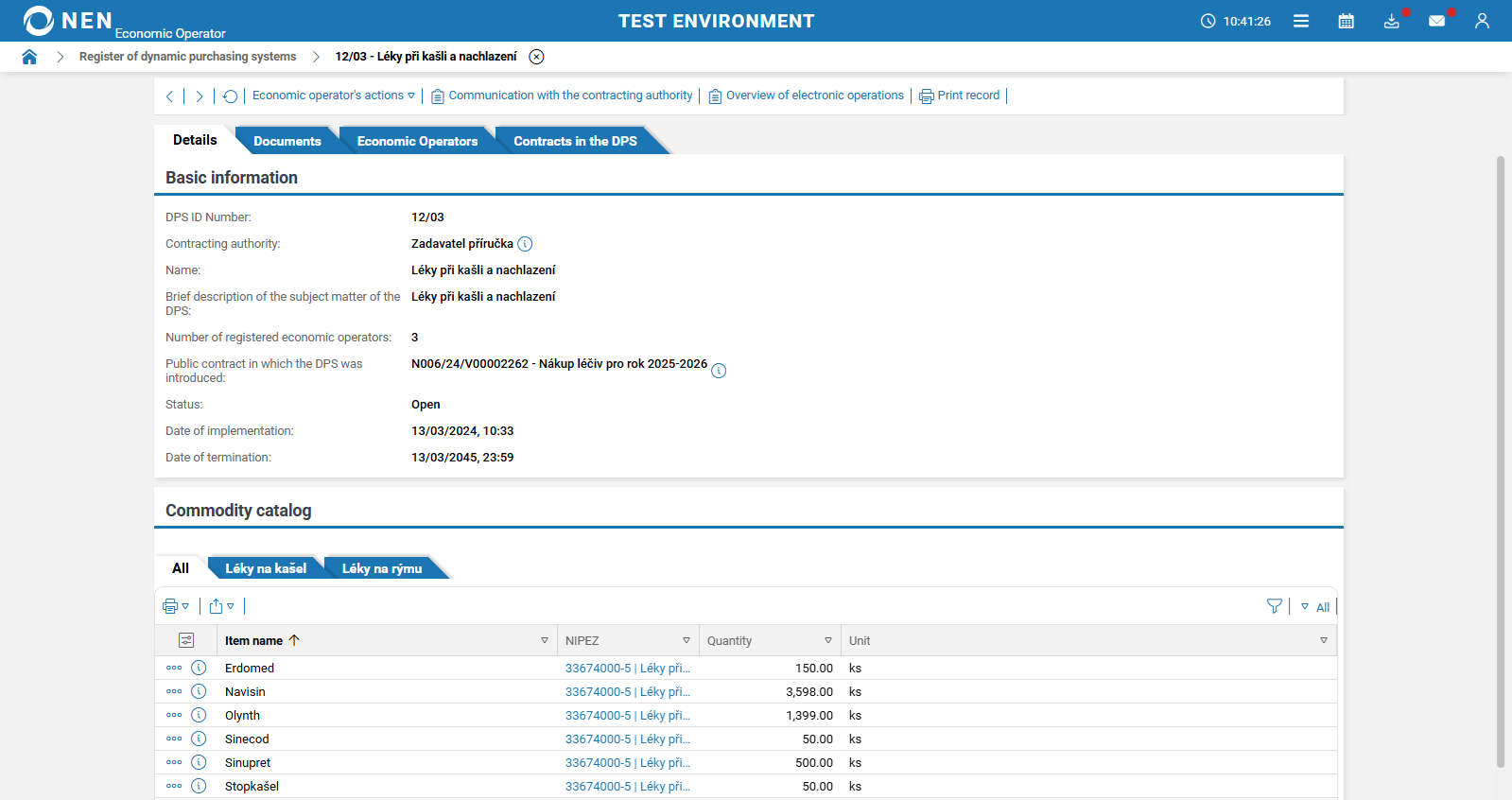1512x800 pixels.
Task: Open column settings icon in table header
Action: pyautogui.click(x=186, y=640)
